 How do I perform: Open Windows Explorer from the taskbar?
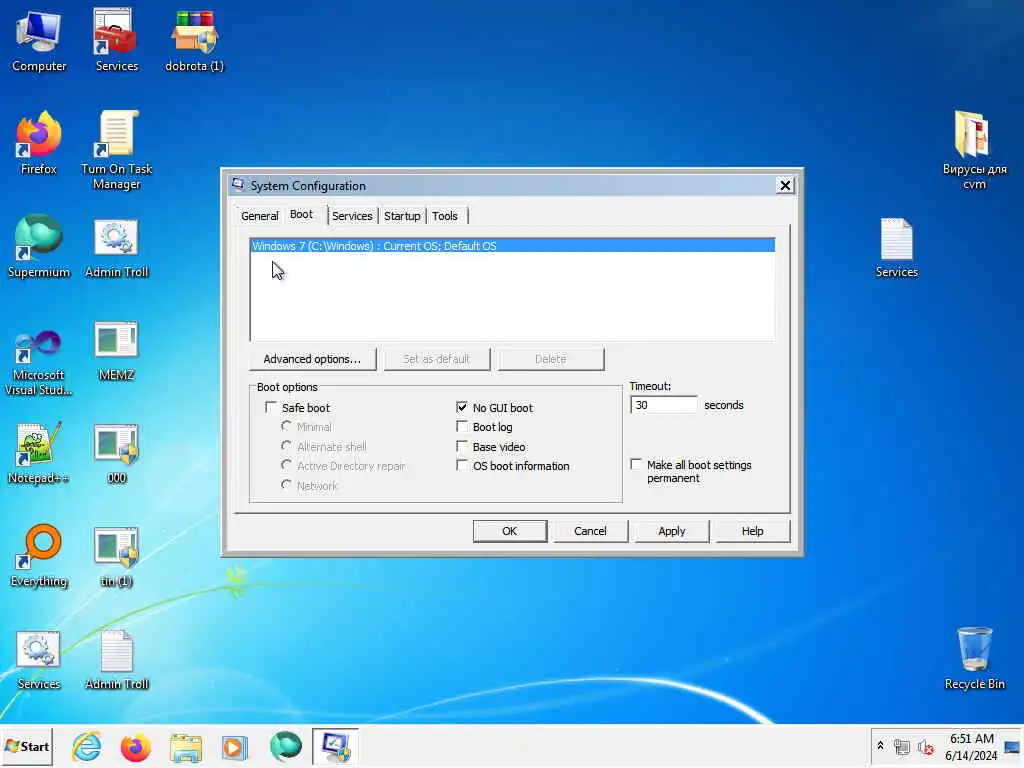[185, 746]
